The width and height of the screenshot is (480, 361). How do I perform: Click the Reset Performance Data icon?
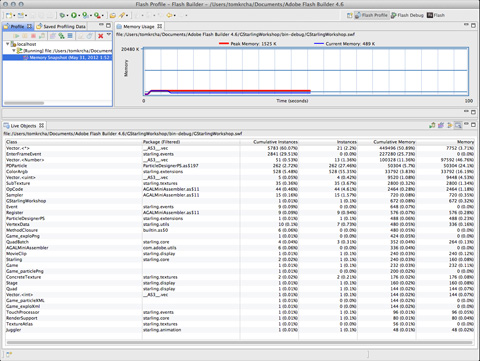[x=81, y=36]
